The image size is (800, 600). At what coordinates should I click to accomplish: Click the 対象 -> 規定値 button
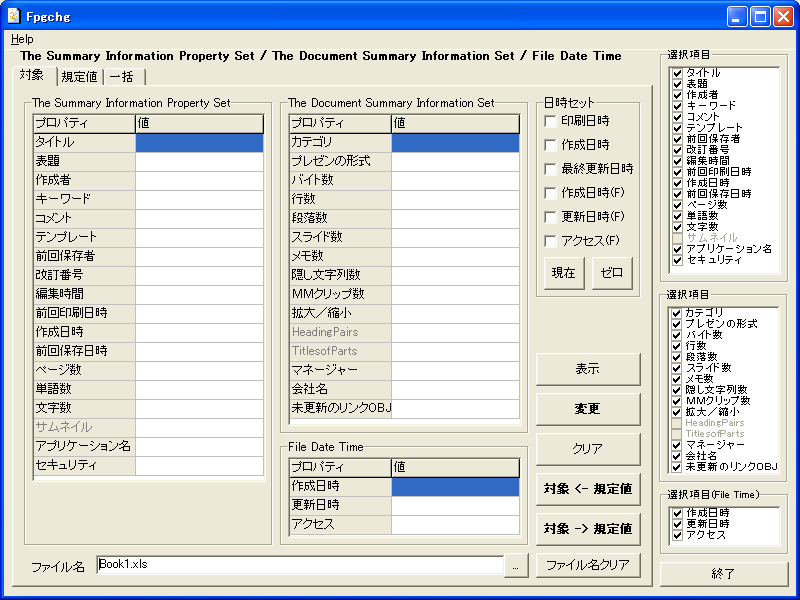pyautogui.click(x=588, y=529)
